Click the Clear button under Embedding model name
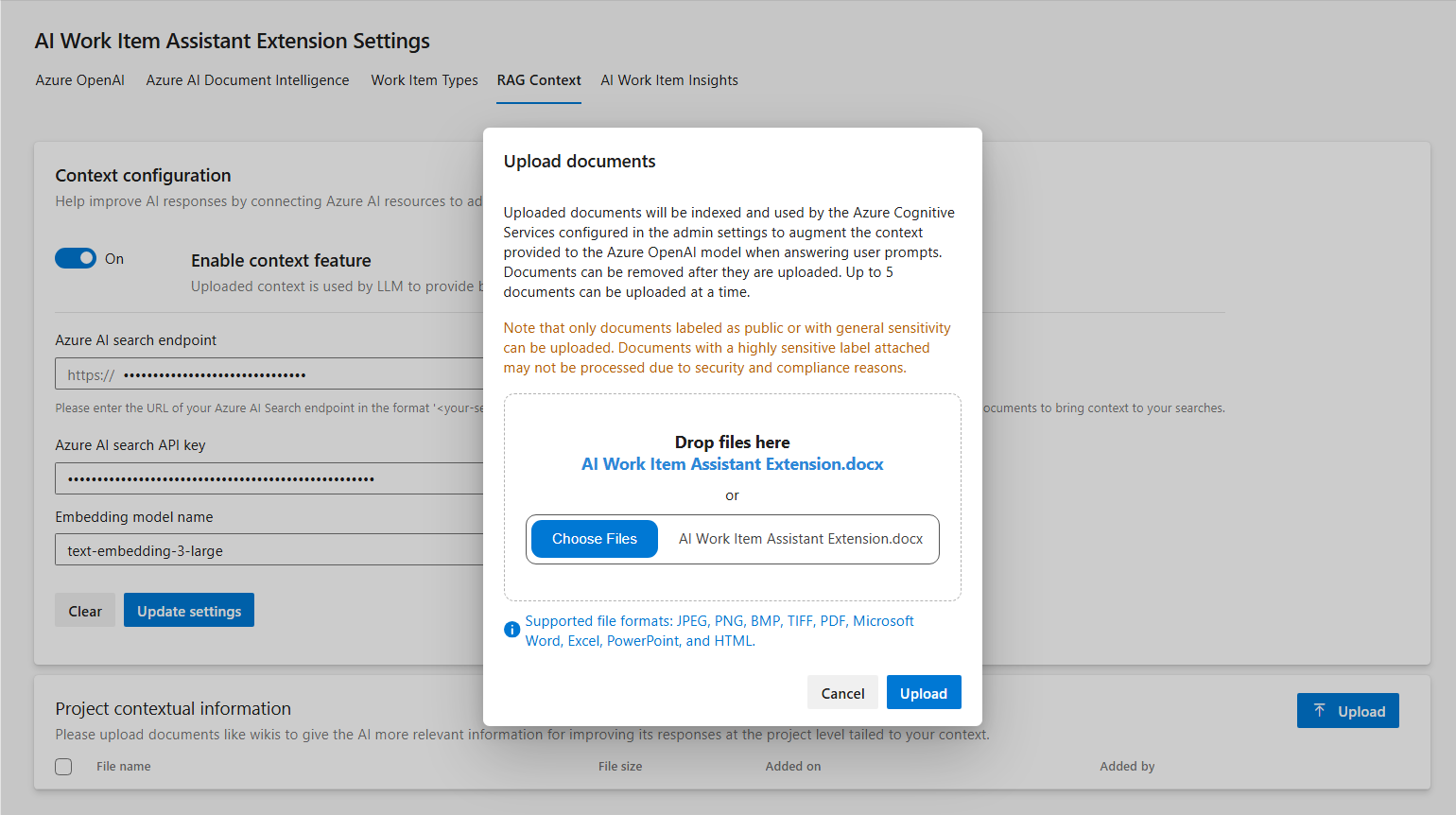 point(84,610)
